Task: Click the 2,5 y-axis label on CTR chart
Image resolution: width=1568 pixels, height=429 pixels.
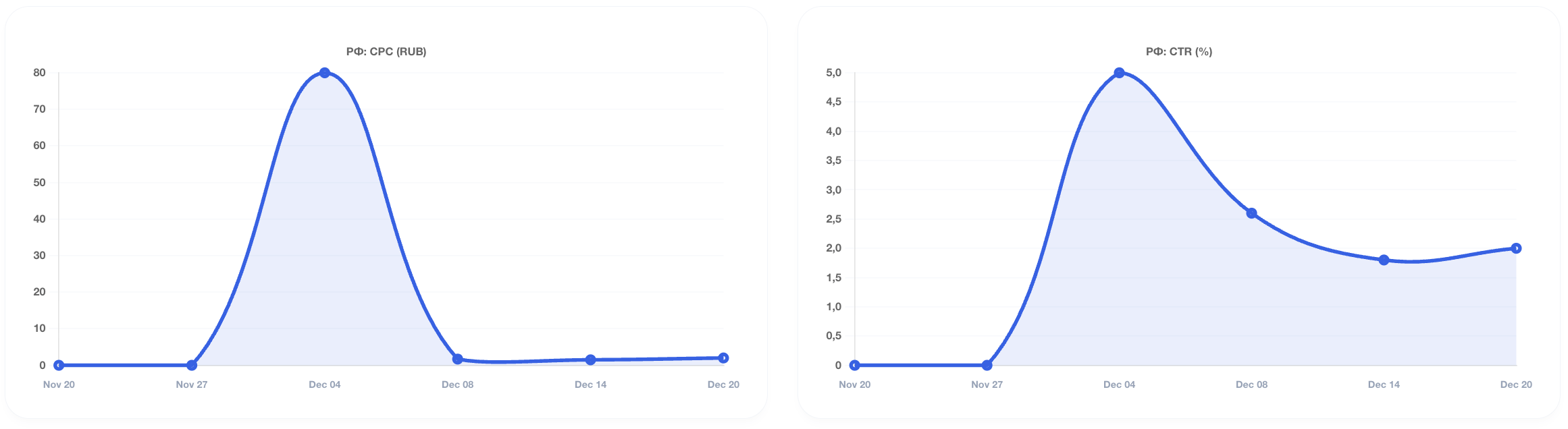Action: (x=834, y=219)
